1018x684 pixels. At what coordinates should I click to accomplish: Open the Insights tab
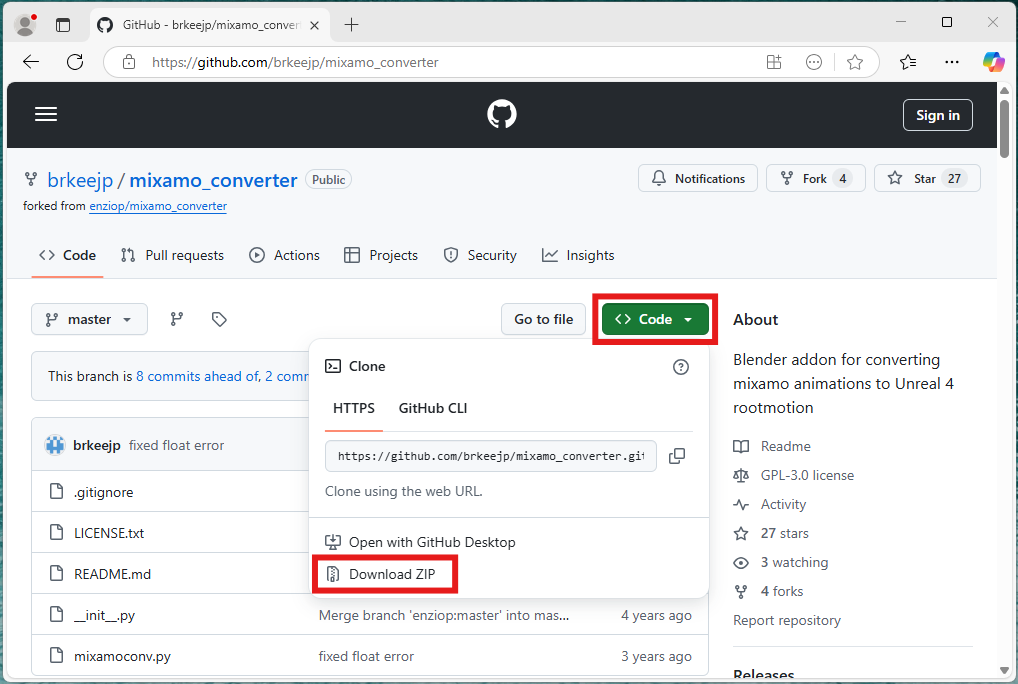578,255
